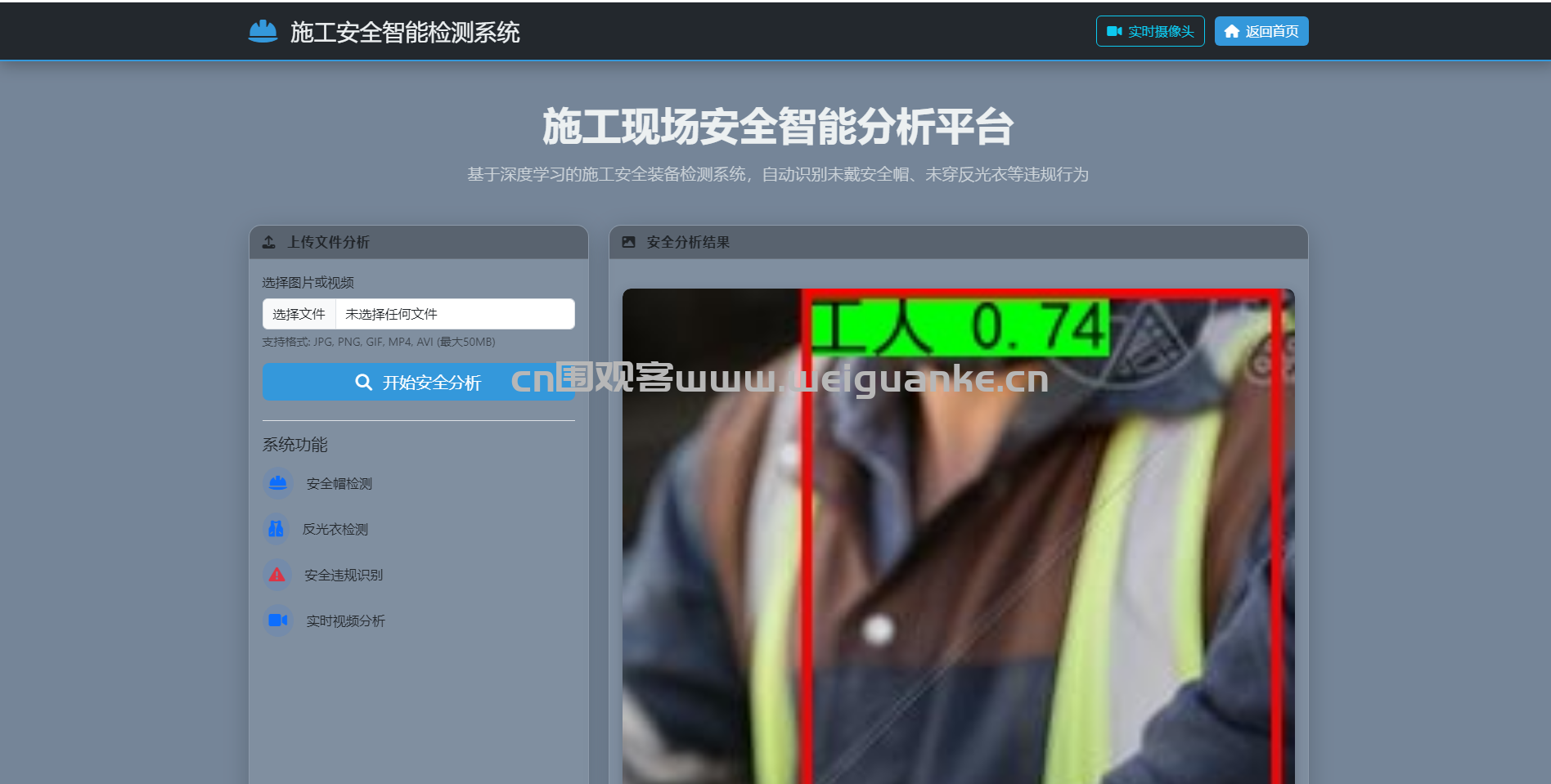Start analysis with 开始安全分析 button
This screenshot has height=784, width=1551.
419,382
